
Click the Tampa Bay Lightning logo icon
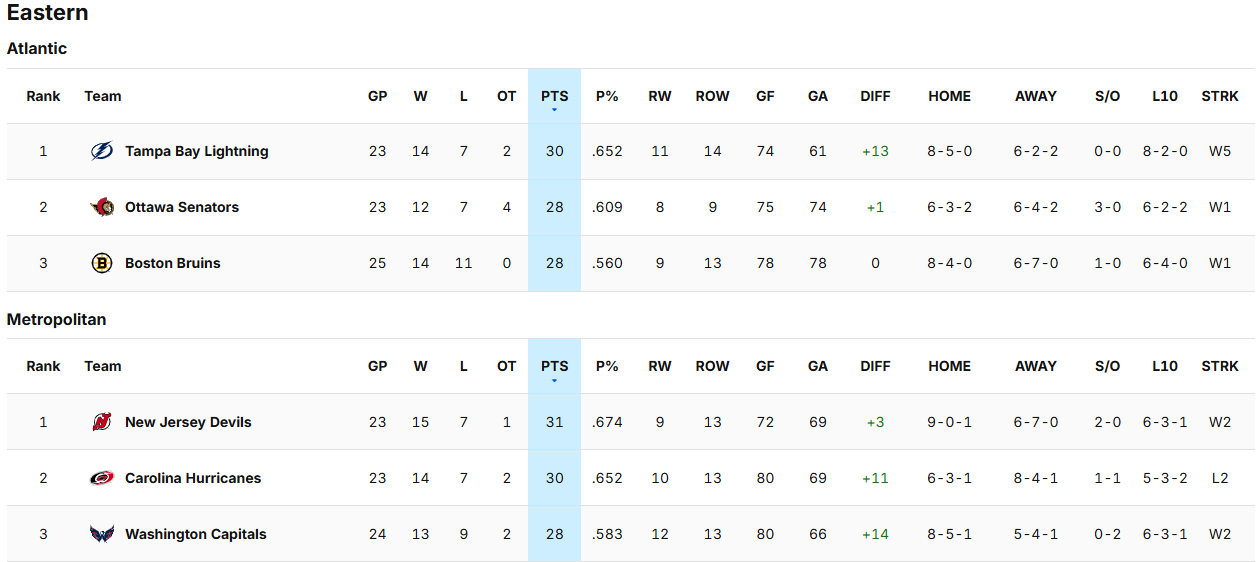coord(102,152)
